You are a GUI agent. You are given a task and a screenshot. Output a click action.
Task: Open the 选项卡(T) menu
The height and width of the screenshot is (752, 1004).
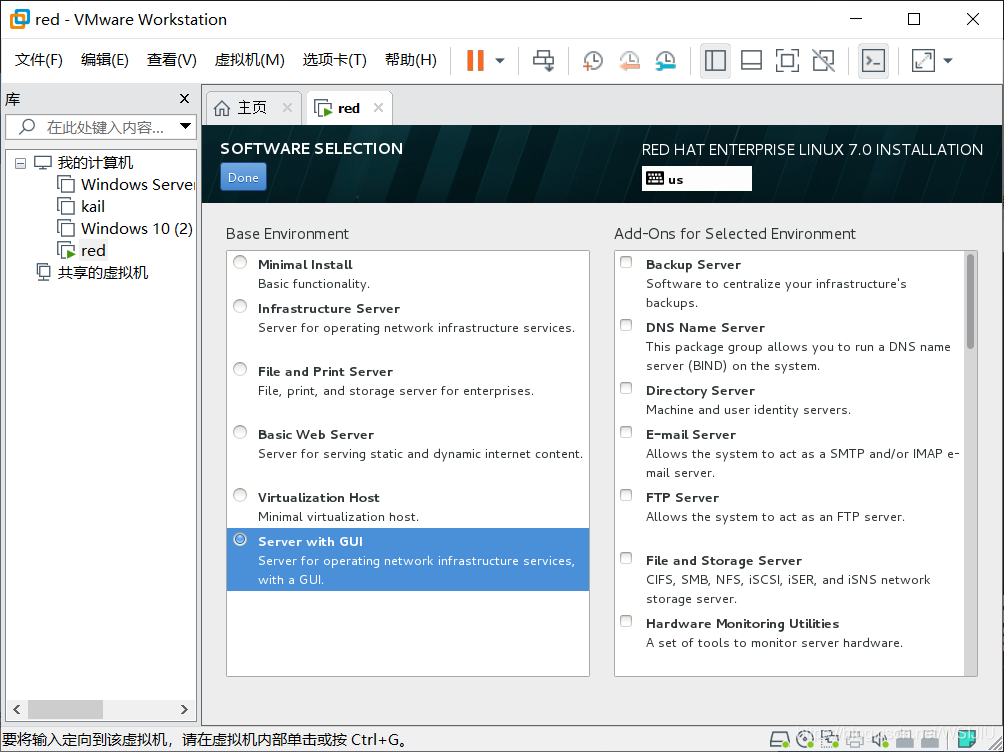(334, 60)
